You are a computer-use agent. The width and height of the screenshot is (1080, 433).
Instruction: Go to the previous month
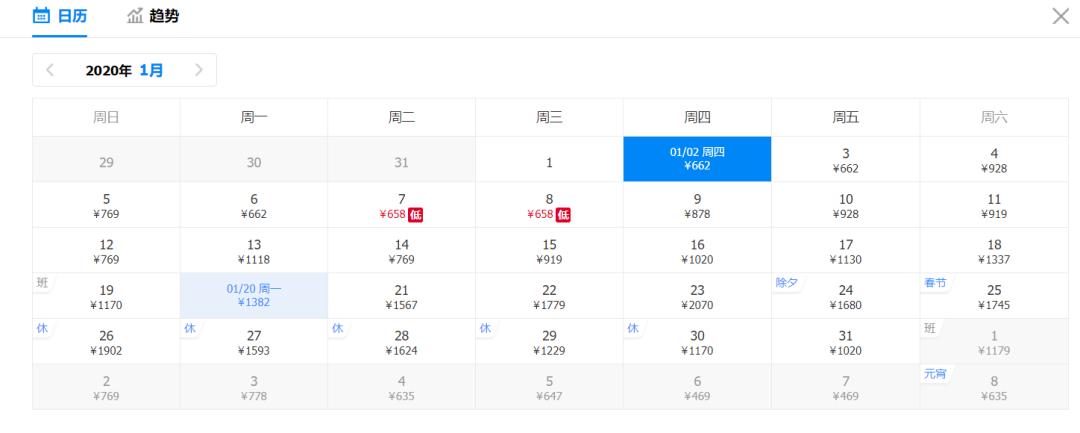pos(50,70)
